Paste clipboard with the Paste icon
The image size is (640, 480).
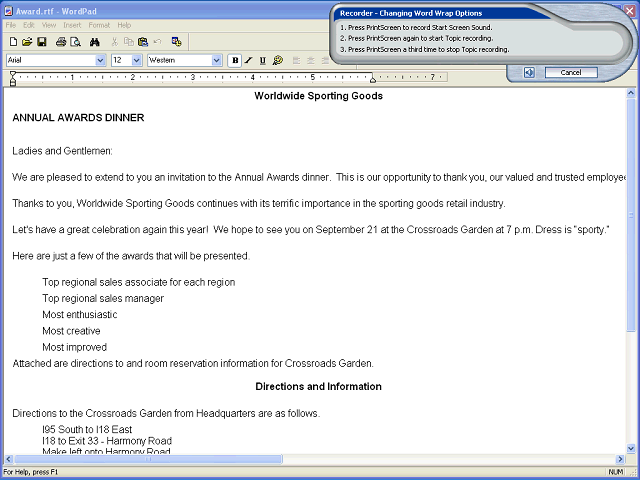coord(143,42)
